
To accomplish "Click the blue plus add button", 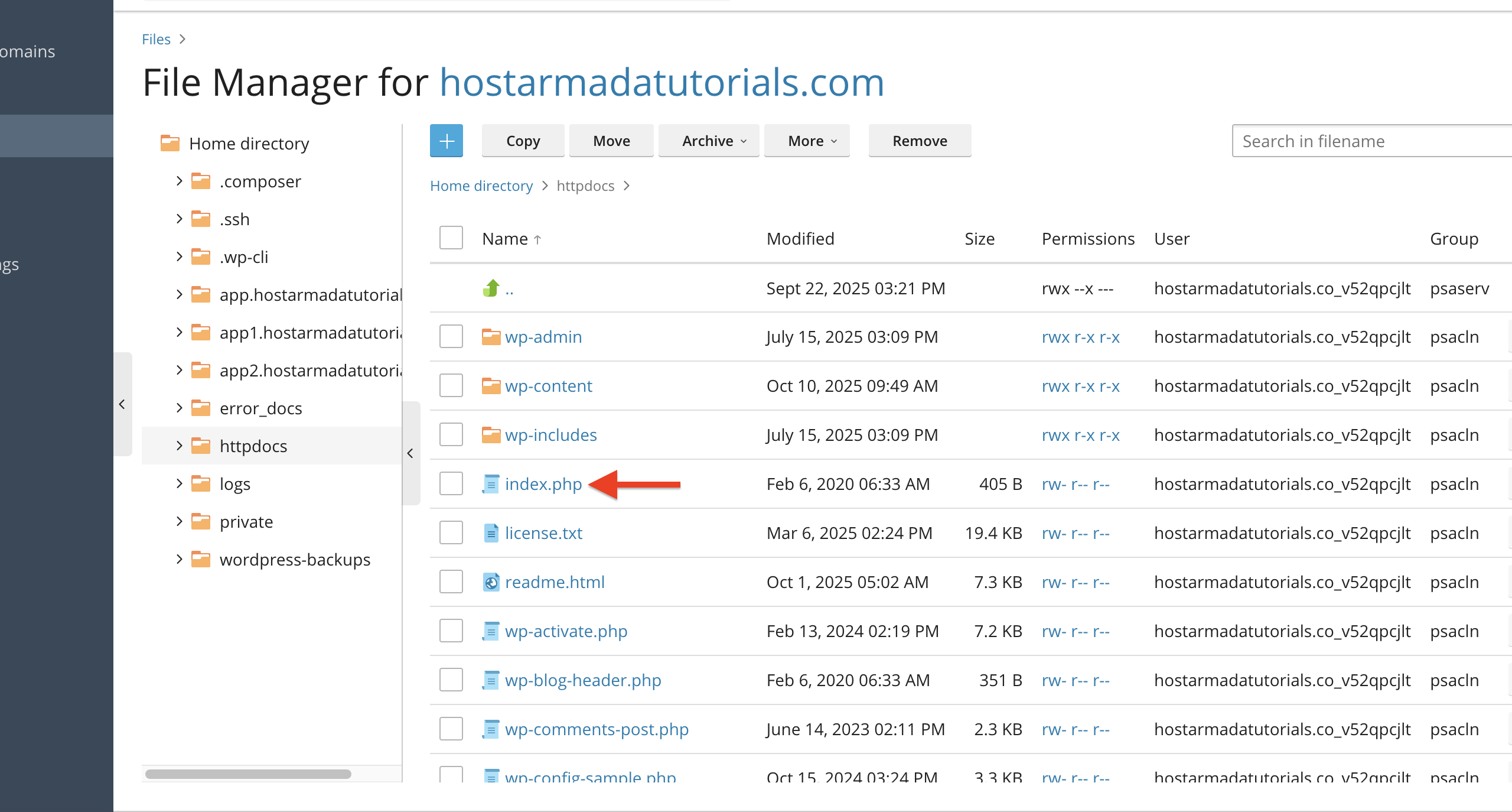I will coord(447,141).
